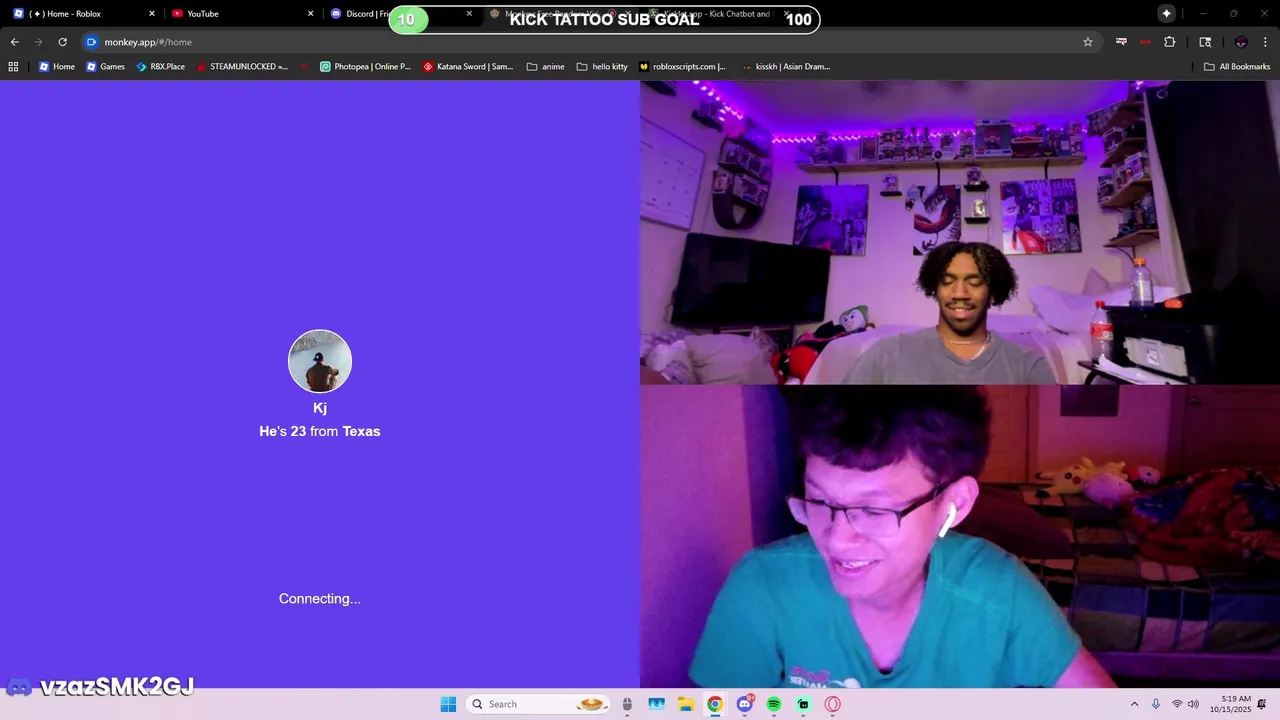Click the Gemini sparkle button in title bar

pos(1166,13)
